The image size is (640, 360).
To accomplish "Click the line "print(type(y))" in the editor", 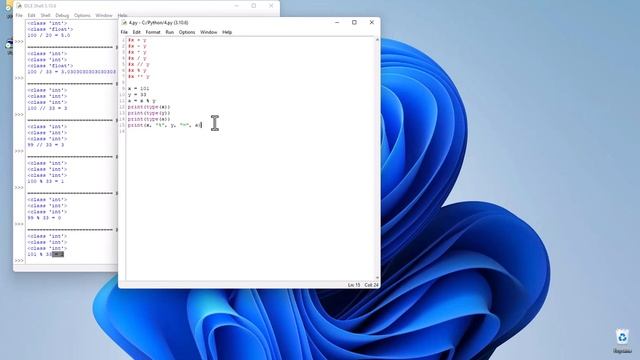I will point(149,113).
